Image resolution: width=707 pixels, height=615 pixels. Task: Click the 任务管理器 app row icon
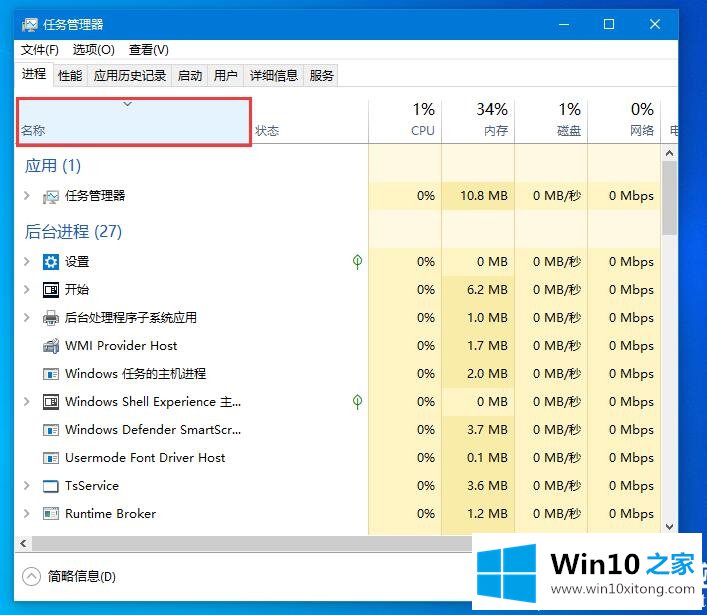(50, 197)
